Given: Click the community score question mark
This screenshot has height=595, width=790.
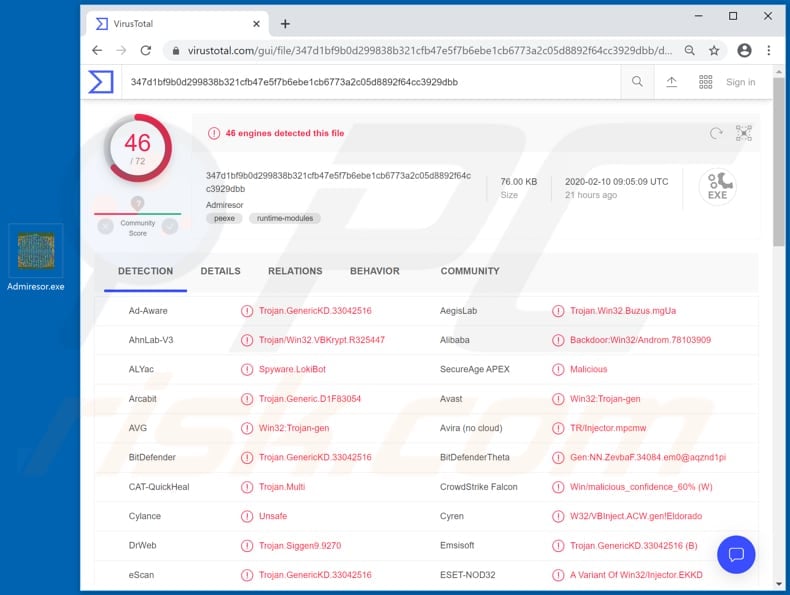Looking at the screenshot, I should (x=138, y=203).
